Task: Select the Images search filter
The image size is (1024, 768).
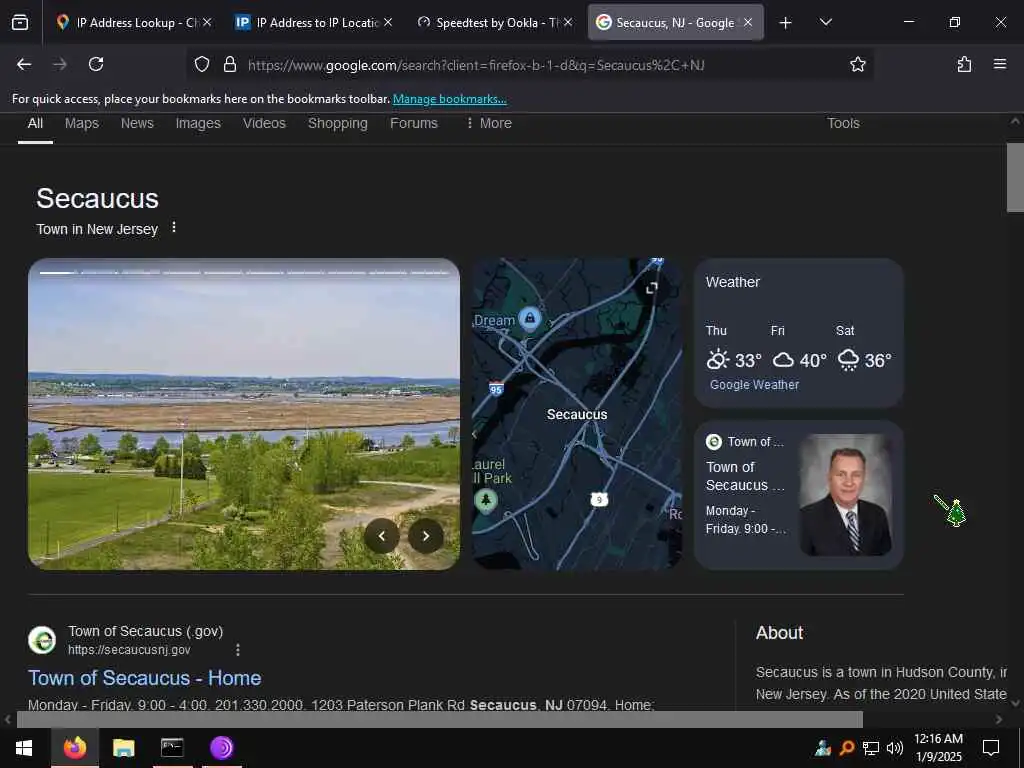Action: [x=198, y=123]
